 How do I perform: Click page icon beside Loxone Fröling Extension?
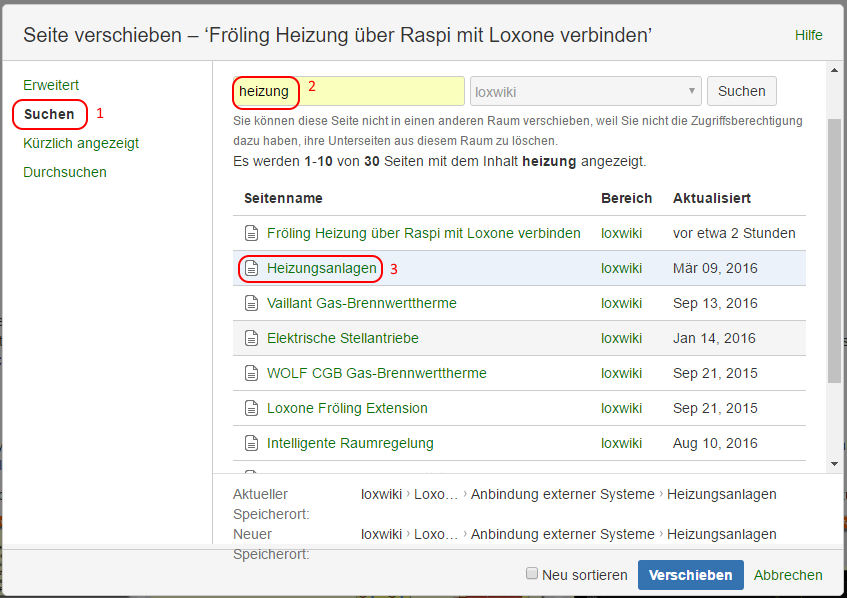click(252, 408)
